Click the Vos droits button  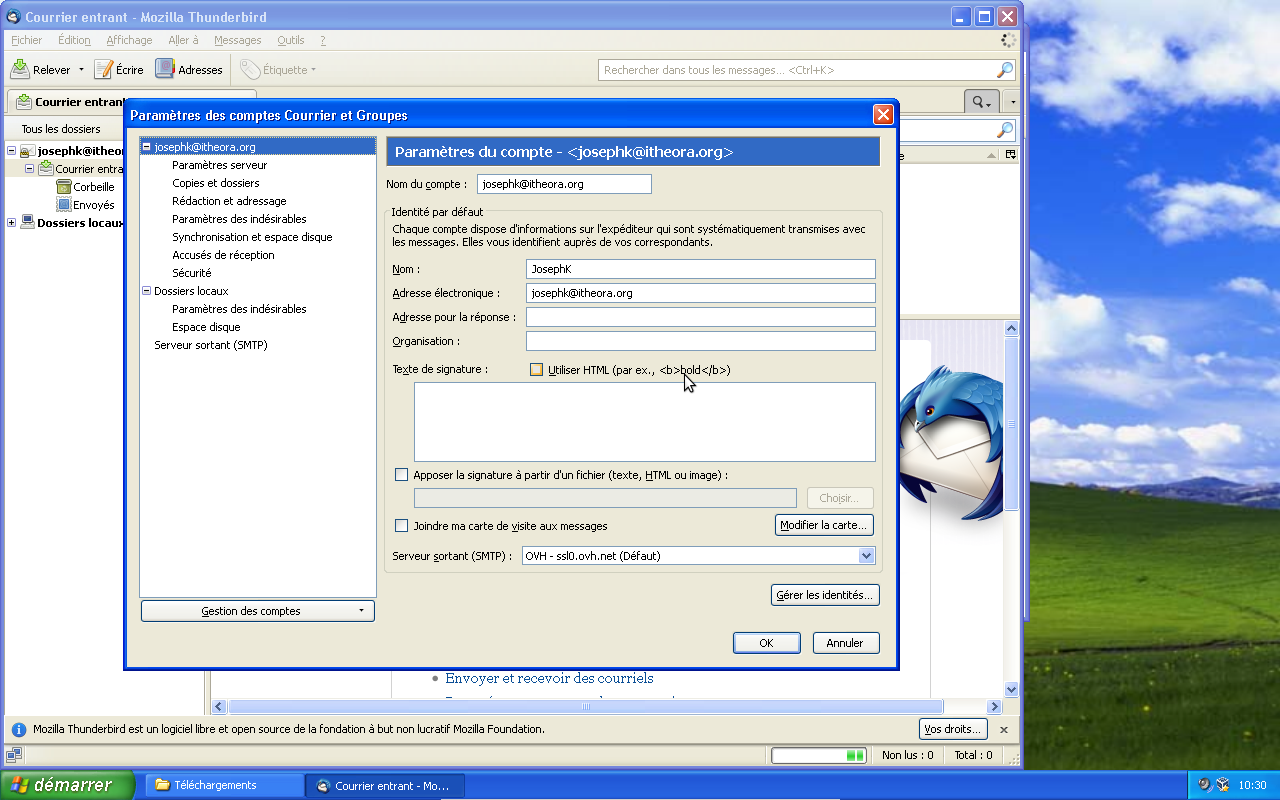953,729
